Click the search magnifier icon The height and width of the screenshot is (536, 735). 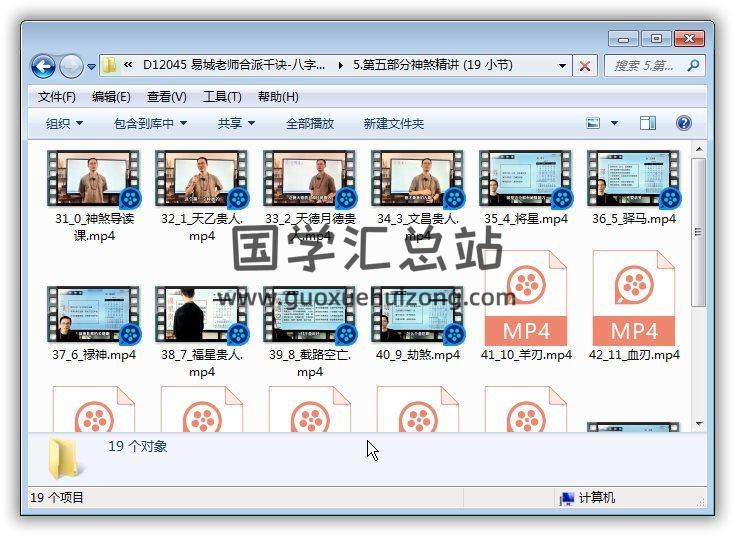pyautogui.click(x=695, y=66)
